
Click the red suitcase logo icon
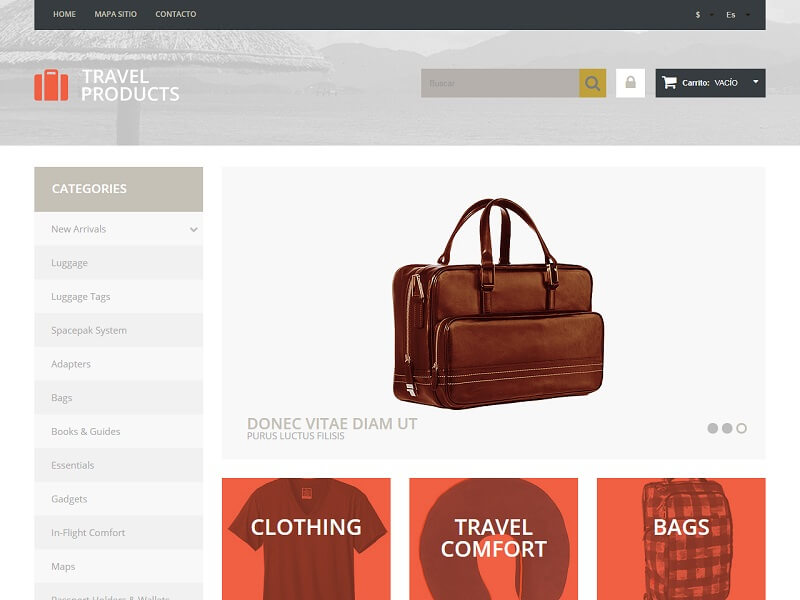(x=51, y=85)
